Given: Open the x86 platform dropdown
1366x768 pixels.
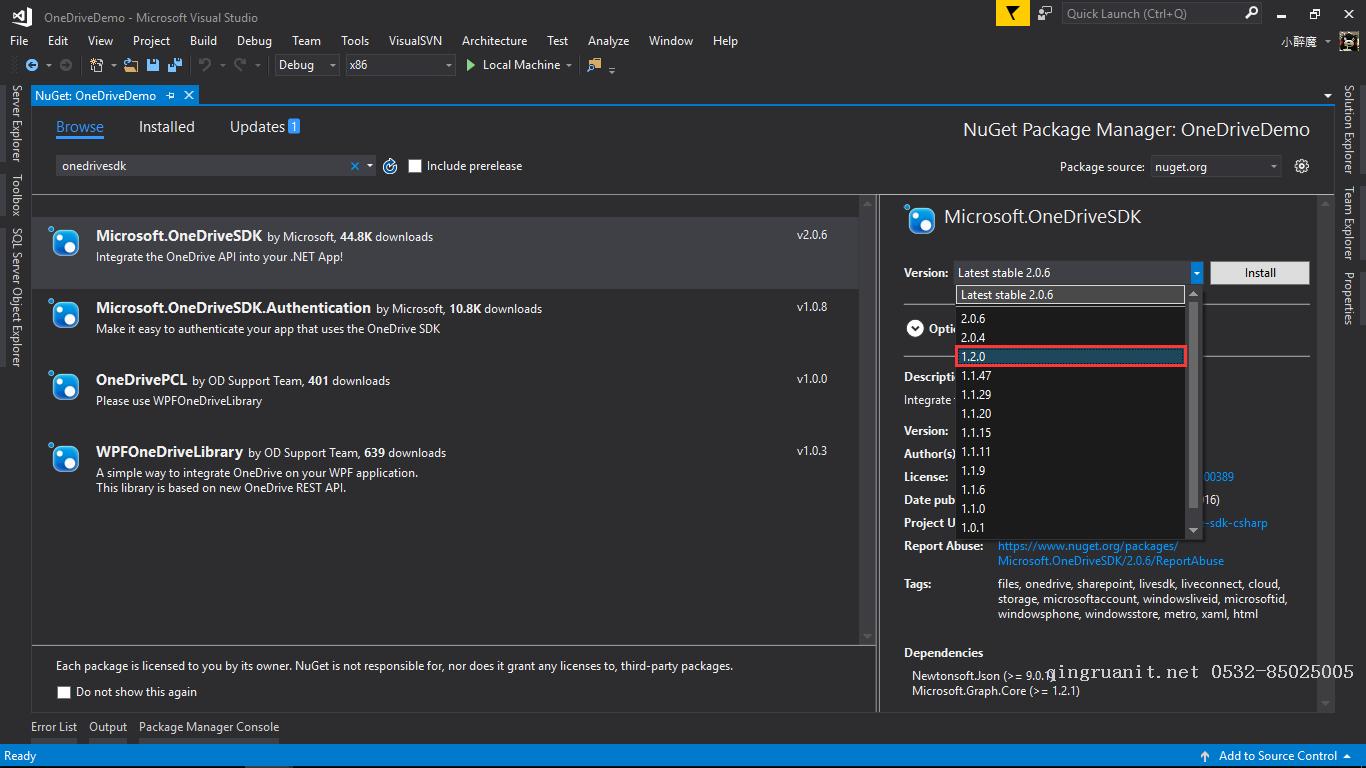Looking at the screenshot, I should (x=400, y=65).
